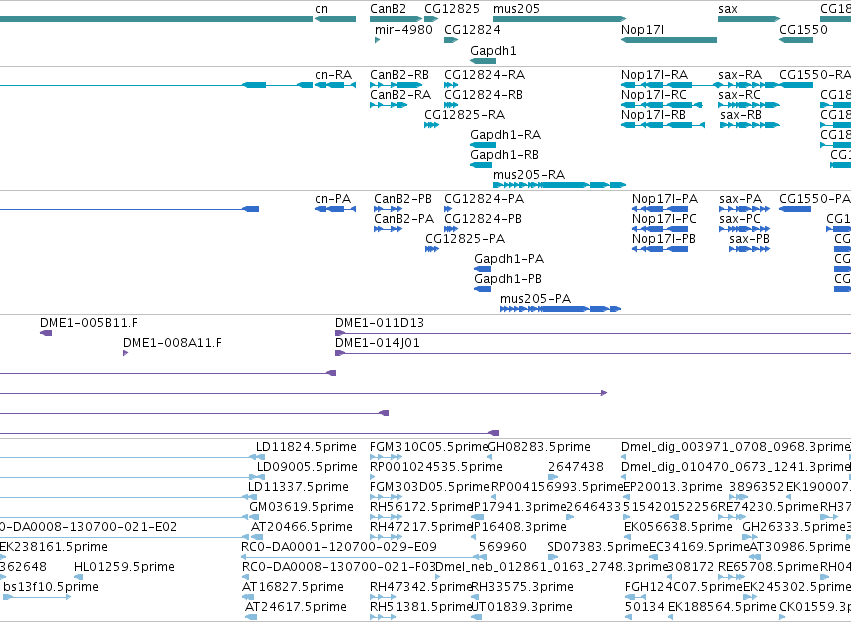Select the Nop17l-RC transcript label
This screenshot has height=622, width=851.
653,94
